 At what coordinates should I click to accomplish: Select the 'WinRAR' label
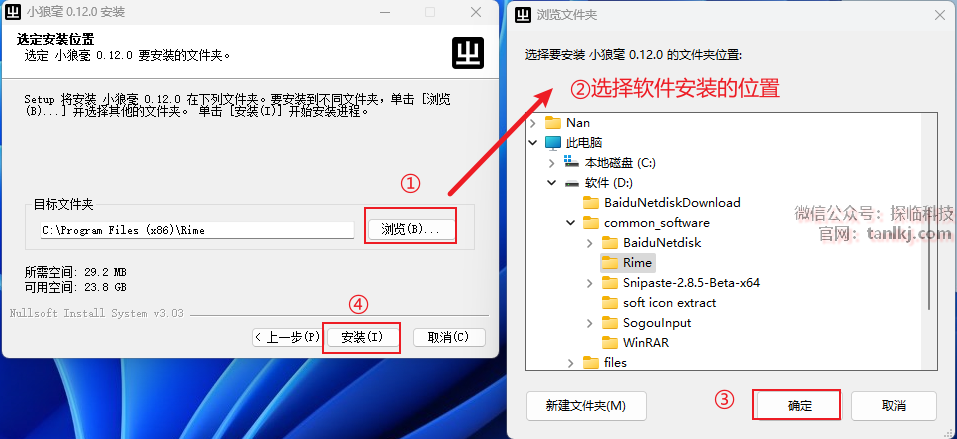(x=646, y=343)
